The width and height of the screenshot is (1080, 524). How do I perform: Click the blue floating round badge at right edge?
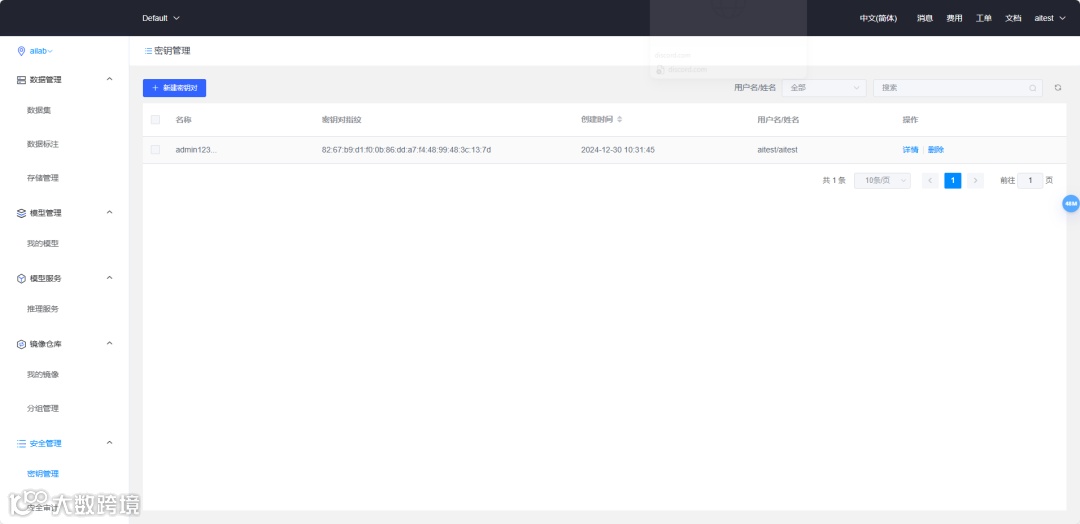pos(1070,204)
